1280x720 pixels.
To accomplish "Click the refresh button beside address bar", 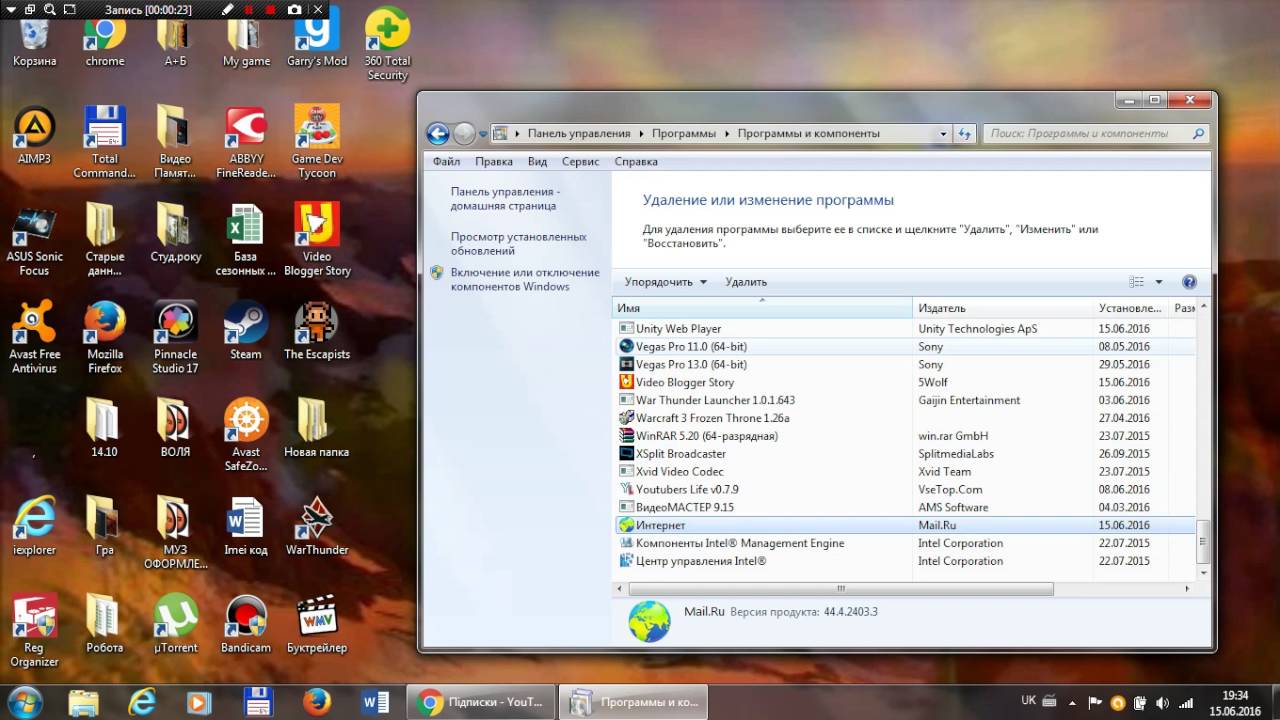I will click(x=965, y=133).
